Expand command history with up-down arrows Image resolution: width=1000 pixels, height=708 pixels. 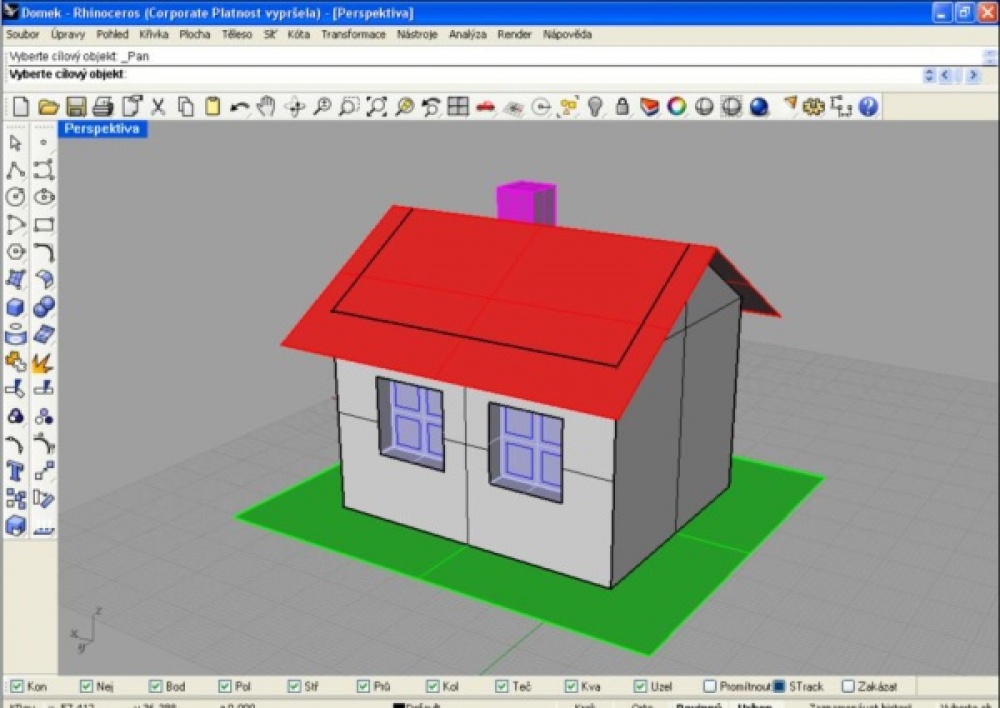pos(929,75)
